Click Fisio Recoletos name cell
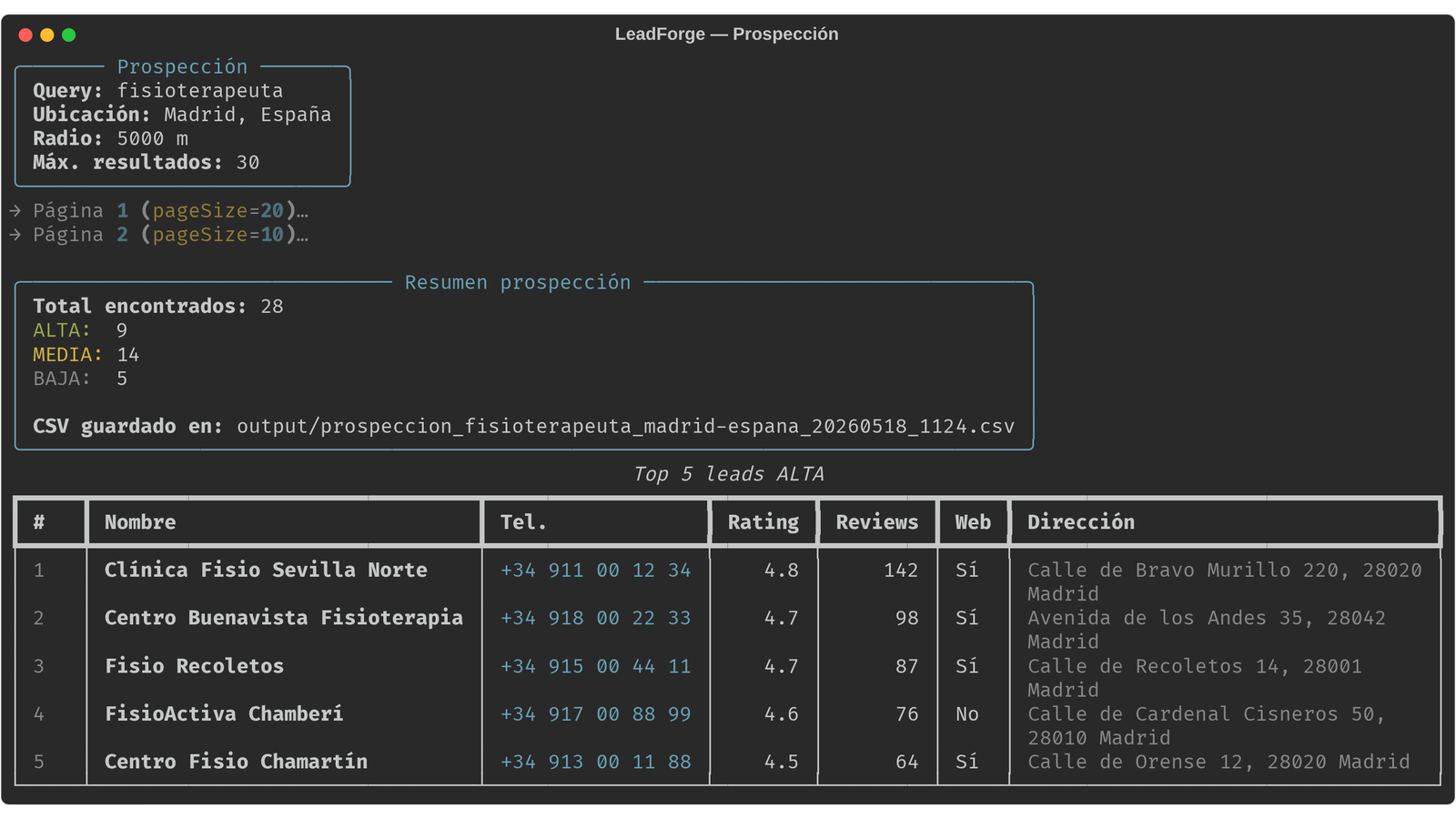The image size is (1456, 819). [x=194, y=666]
